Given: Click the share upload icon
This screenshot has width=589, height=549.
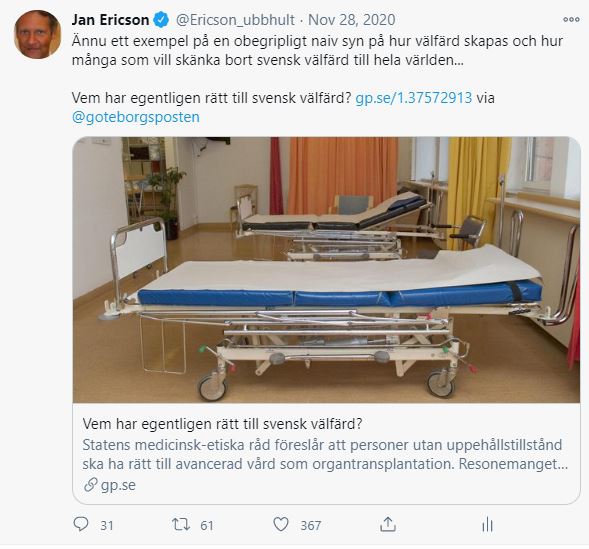Looking at the screenshot, I should tap(388, 524).
